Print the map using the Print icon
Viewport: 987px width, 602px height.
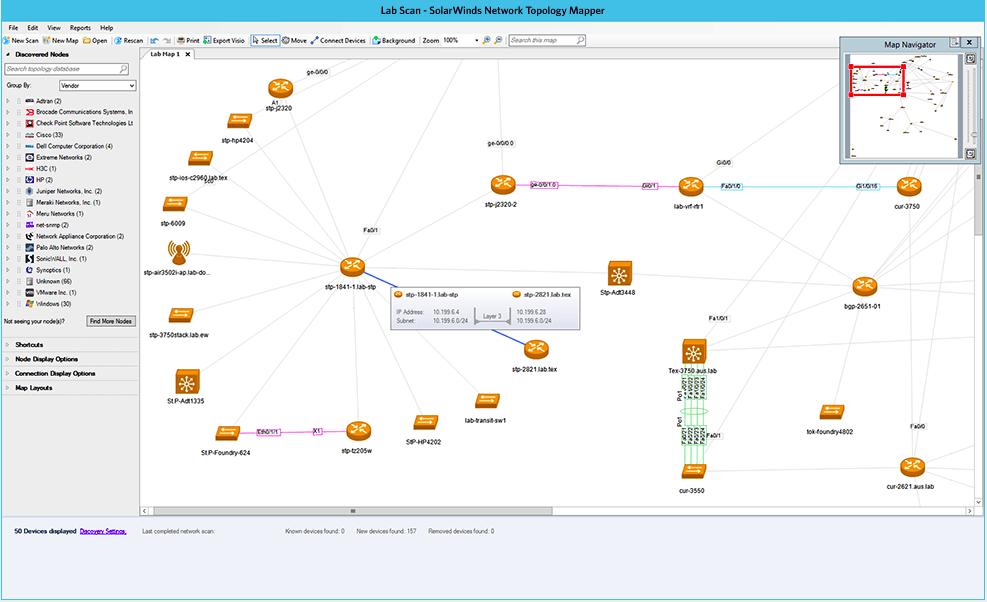click(188, 40)
